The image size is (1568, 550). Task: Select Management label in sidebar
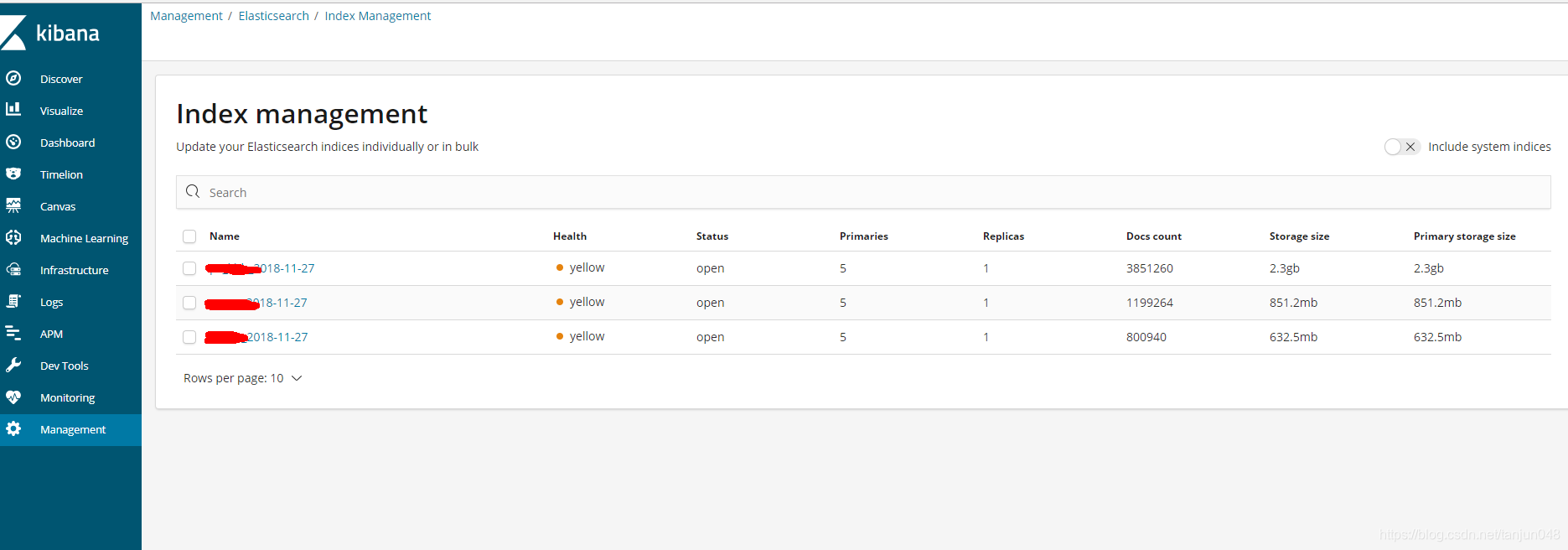[x=73, y=429]
